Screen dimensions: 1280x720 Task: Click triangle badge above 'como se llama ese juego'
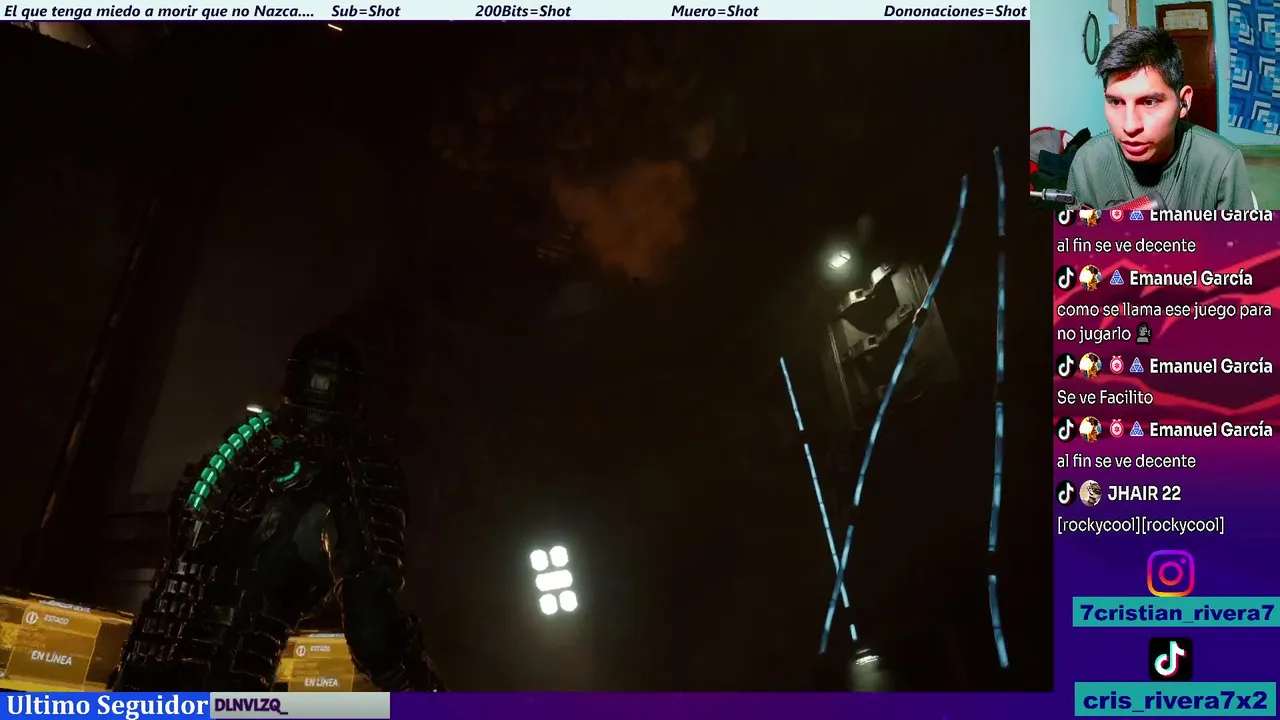(1116, 278)
